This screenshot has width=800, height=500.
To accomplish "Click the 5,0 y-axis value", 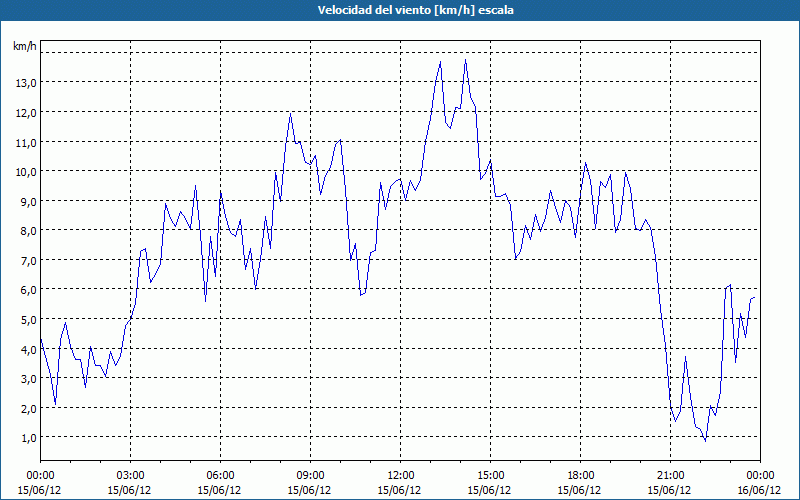I will tap(28, 320).
